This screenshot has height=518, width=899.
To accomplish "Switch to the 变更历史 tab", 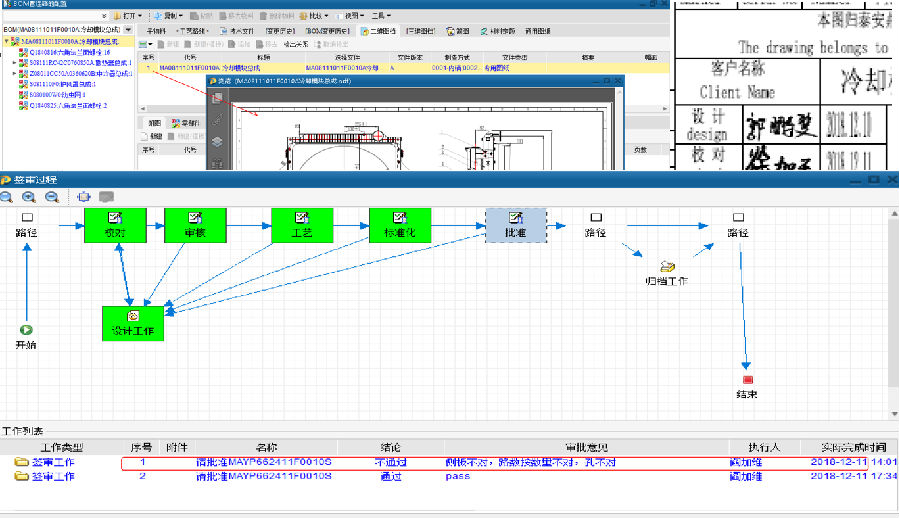I will point(279,30).
